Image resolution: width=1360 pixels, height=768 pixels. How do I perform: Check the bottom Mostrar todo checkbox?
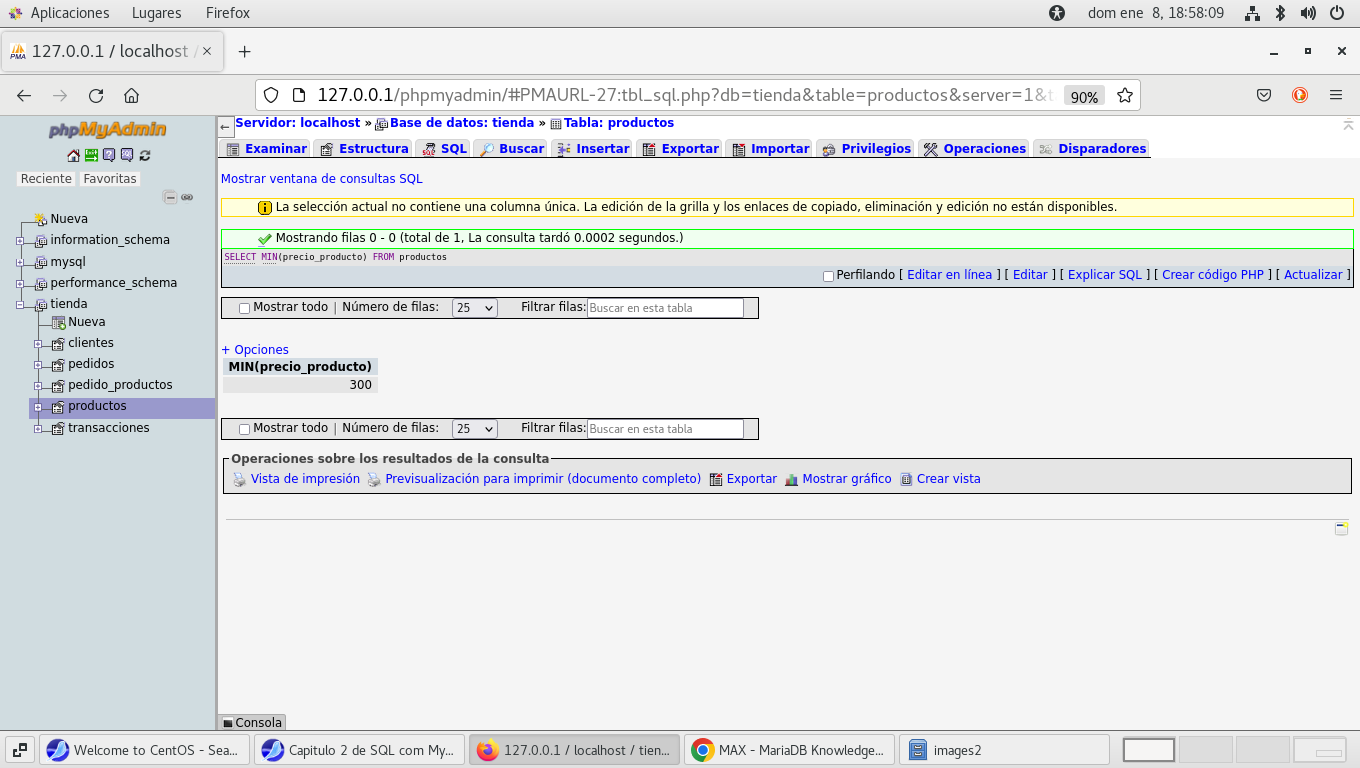(x=245, y=429)
